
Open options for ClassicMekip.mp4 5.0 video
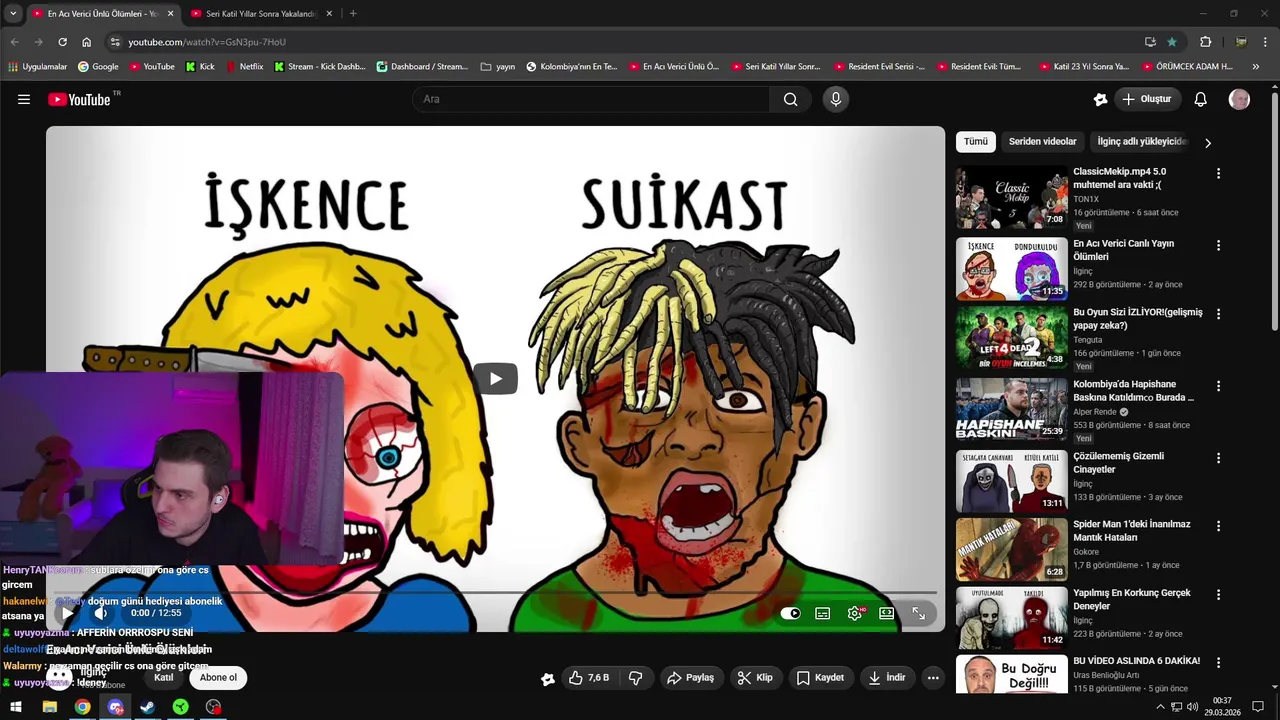1218,173
